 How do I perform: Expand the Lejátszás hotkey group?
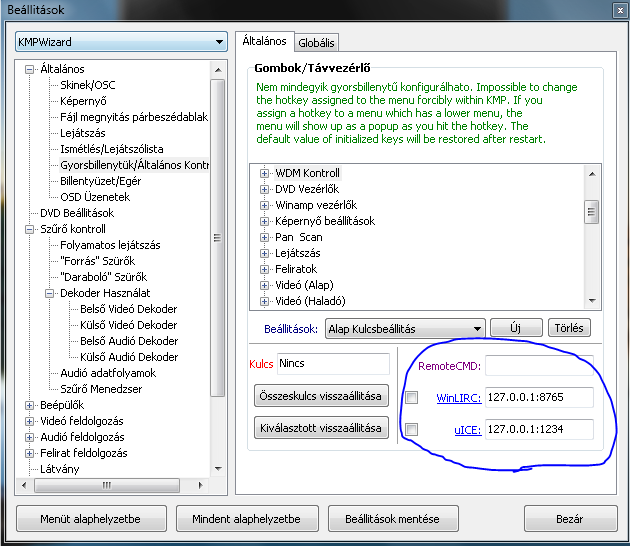[x=264, y=254]
